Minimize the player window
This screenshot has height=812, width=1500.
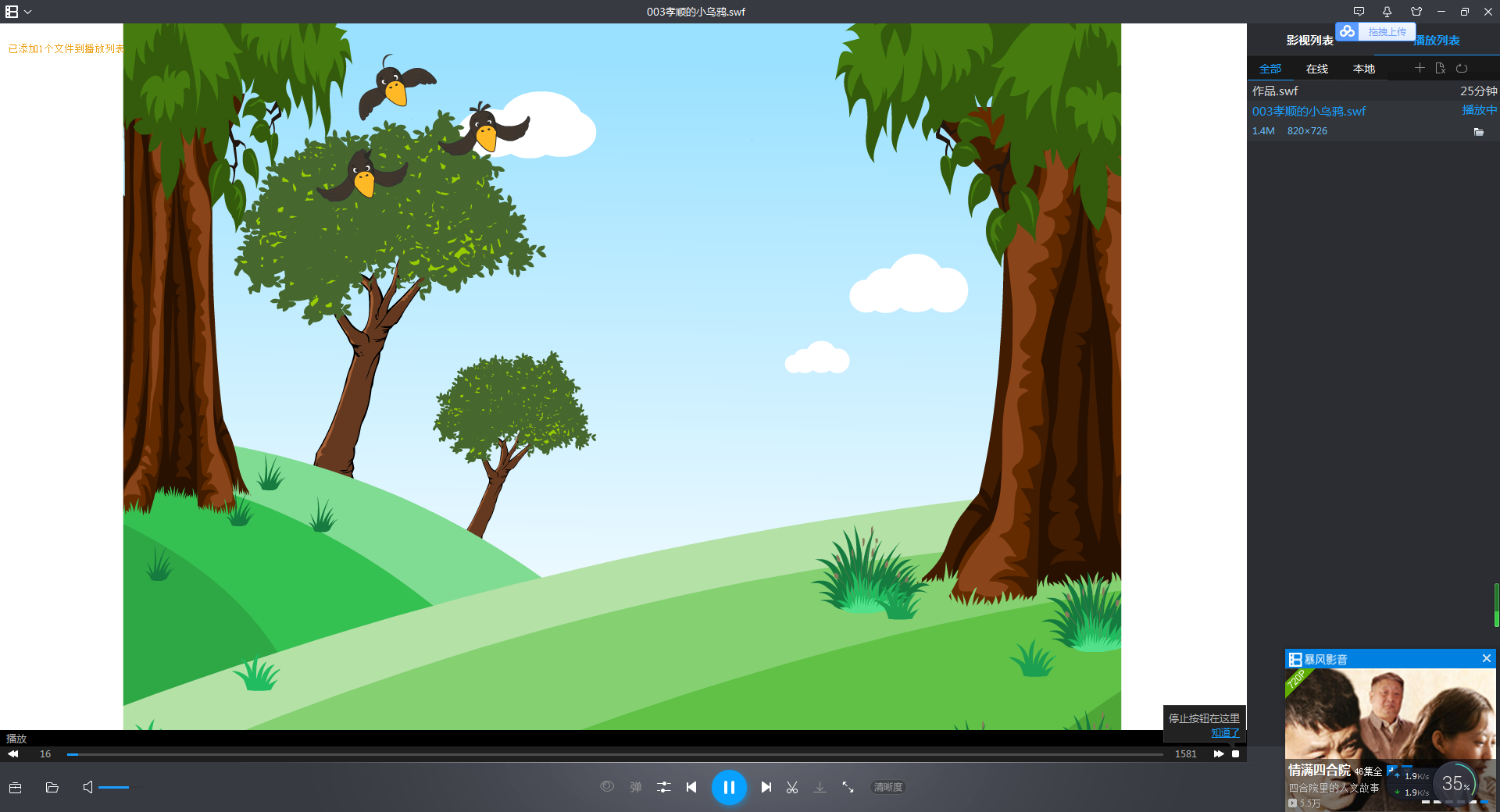[x=1441, y=12]
